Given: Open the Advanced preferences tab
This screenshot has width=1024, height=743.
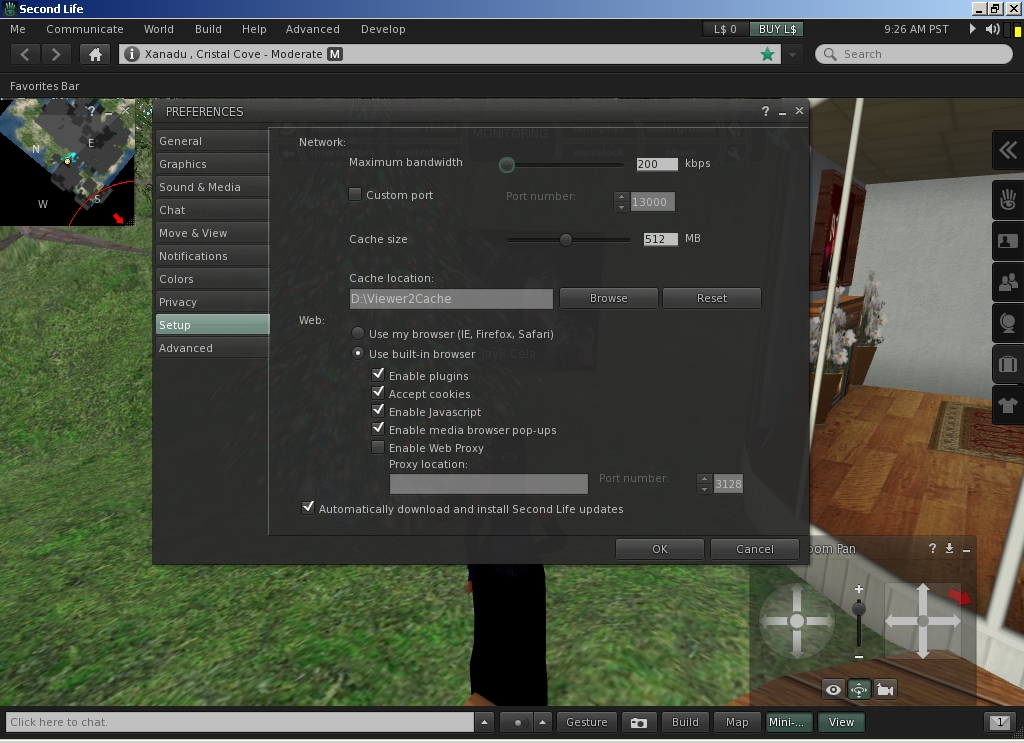Looking at the screenshot, I should [x=212, y=348].
